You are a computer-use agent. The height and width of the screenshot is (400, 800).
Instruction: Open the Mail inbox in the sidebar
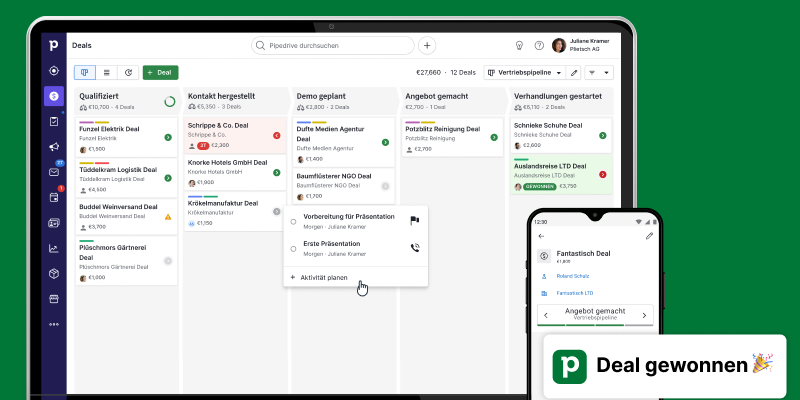pos(54,172)
